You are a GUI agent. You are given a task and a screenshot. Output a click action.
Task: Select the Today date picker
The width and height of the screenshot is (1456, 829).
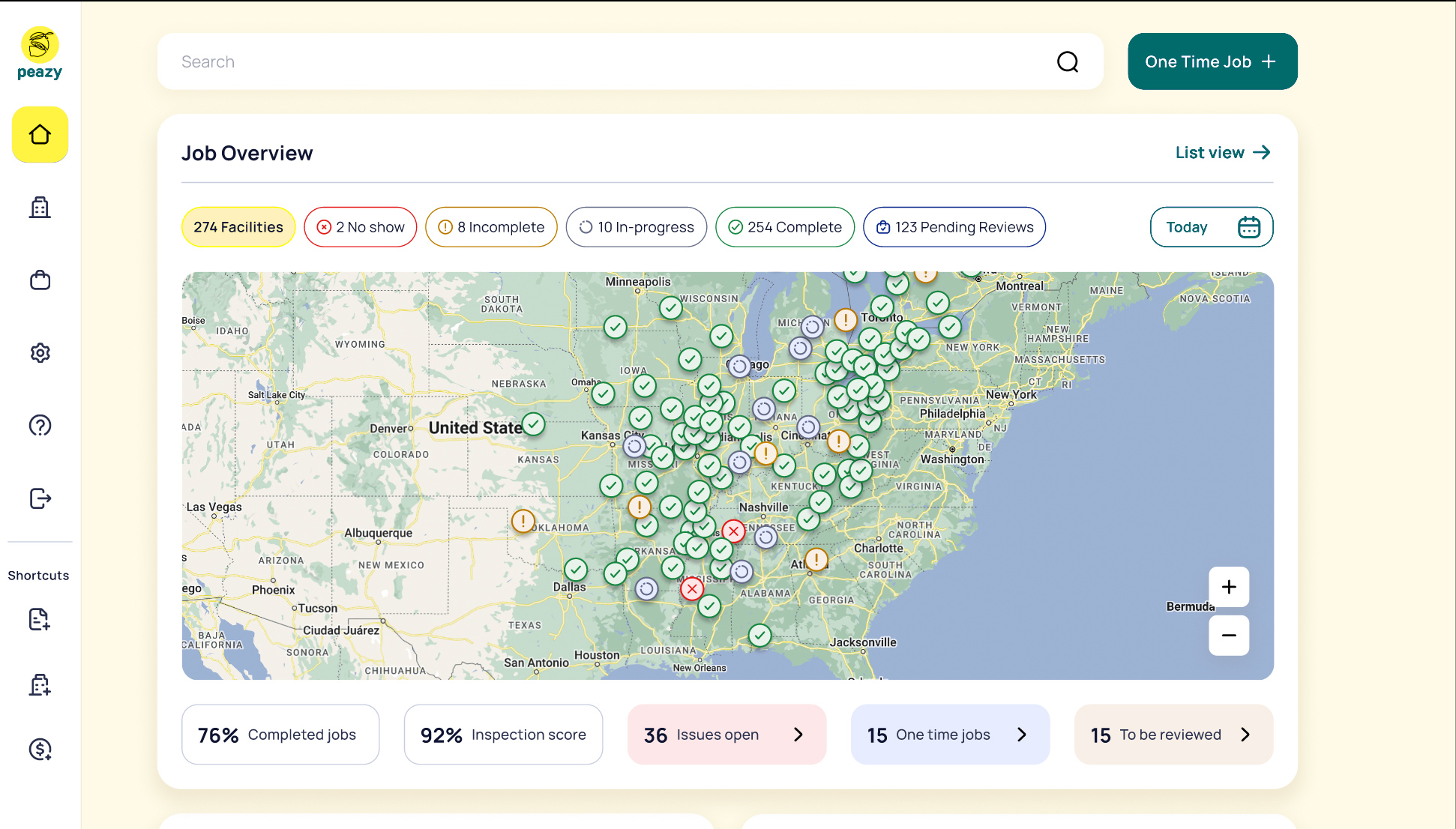click(x=1212, y=227)
